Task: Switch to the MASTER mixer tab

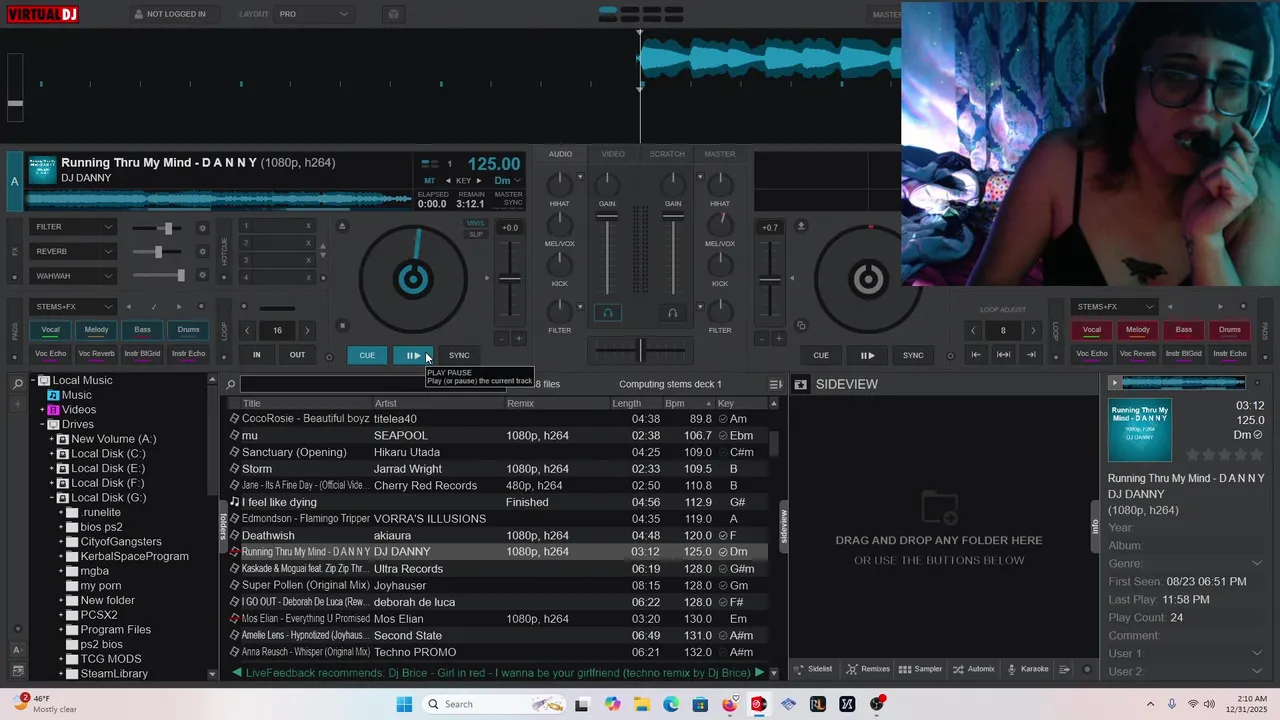Action: click(x=719, y=154)
